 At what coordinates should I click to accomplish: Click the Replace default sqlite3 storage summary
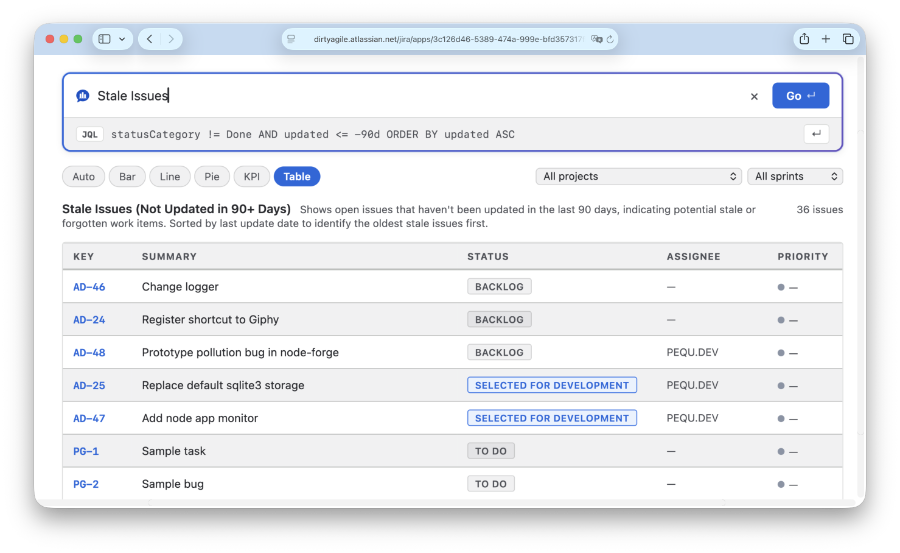coord(223,385)
